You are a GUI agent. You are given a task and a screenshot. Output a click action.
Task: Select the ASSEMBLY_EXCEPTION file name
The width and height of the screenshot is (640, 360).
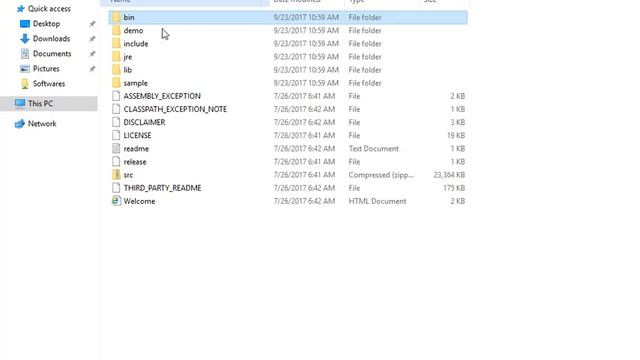pos(162,96)
